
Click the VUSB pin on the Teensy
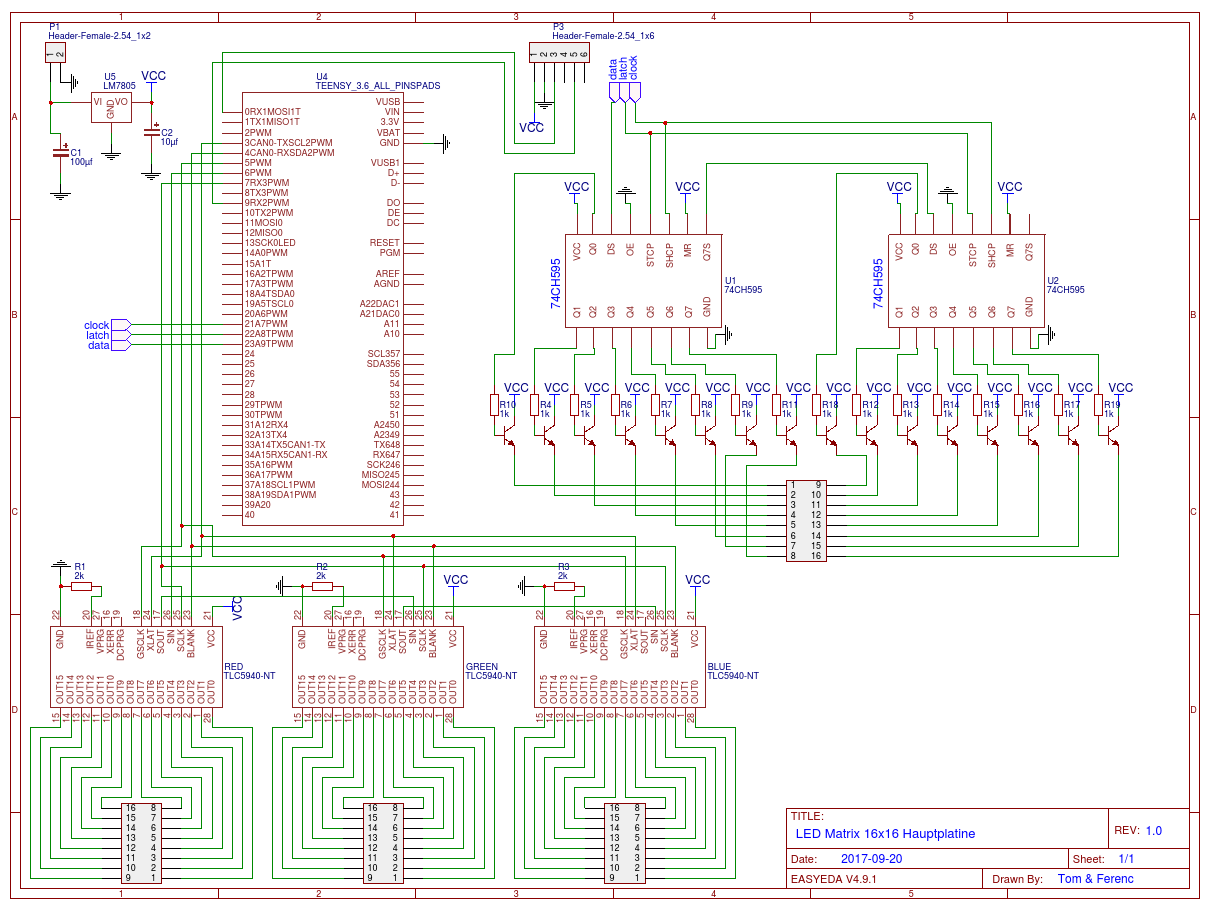[388, 102]
